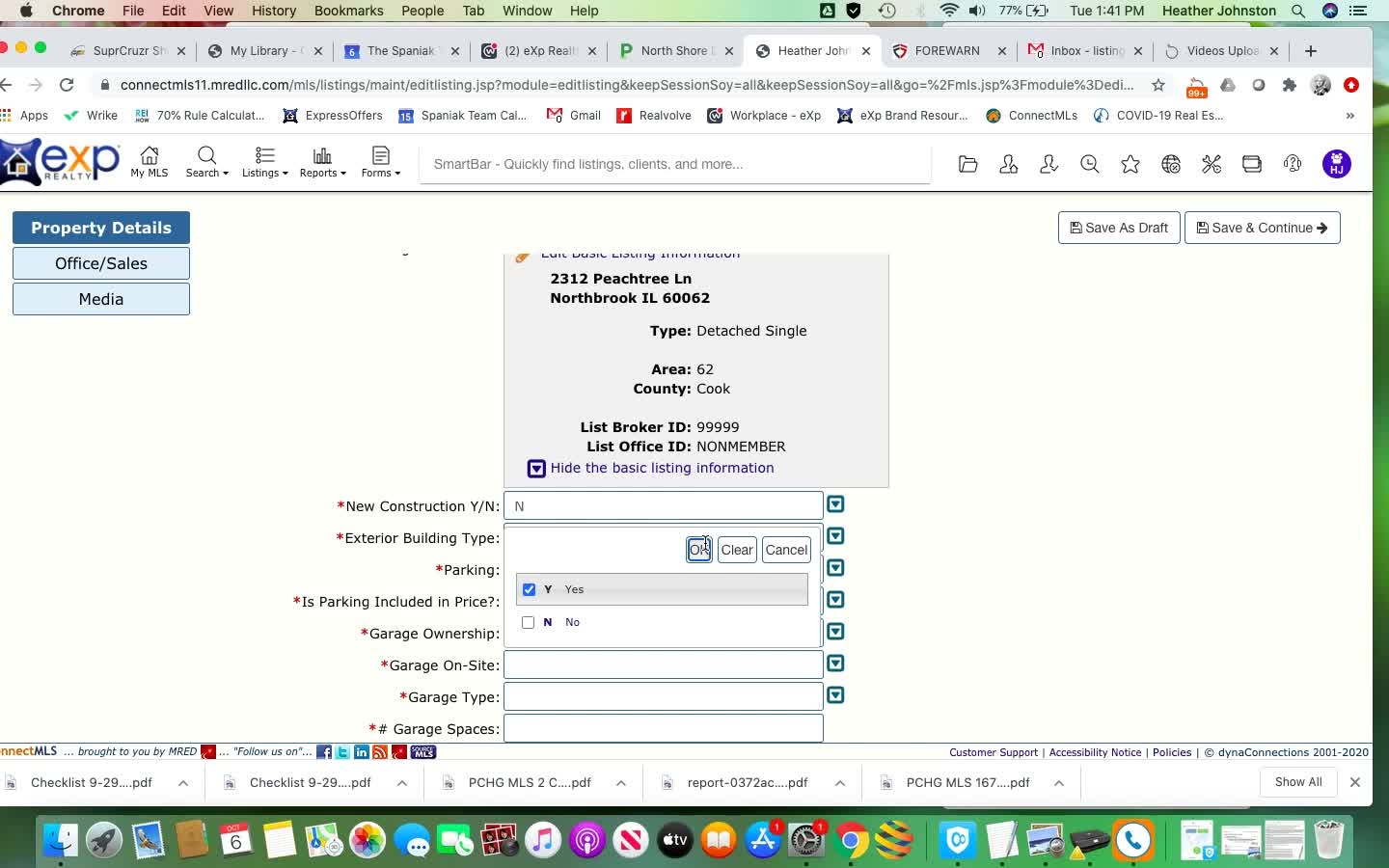Expand Is Parking Included in Price dropdown arrow
Image resolution: width=1389 pixels, height=868 pixels.
(835, 600)
